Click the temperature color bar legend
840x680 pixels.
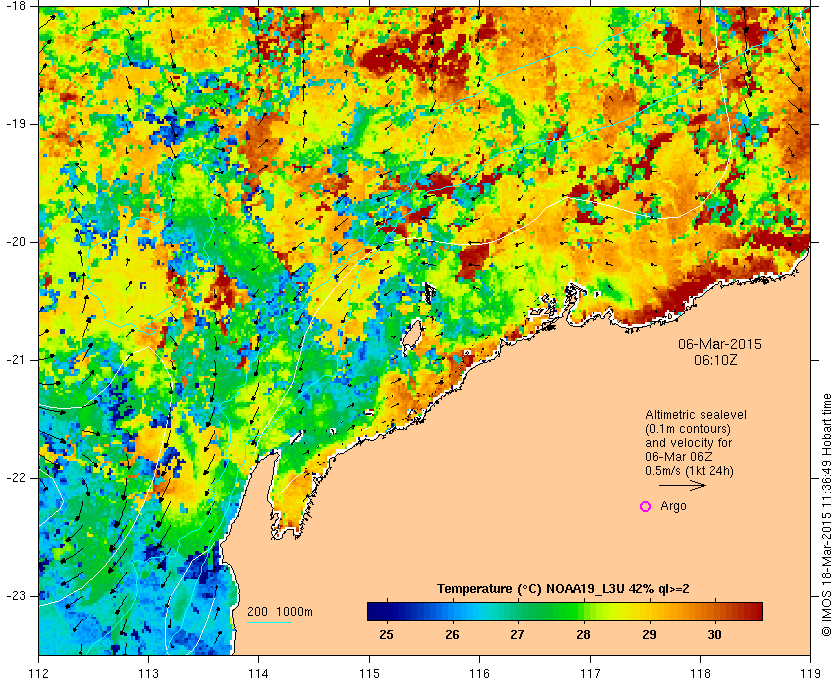[565, 611]
